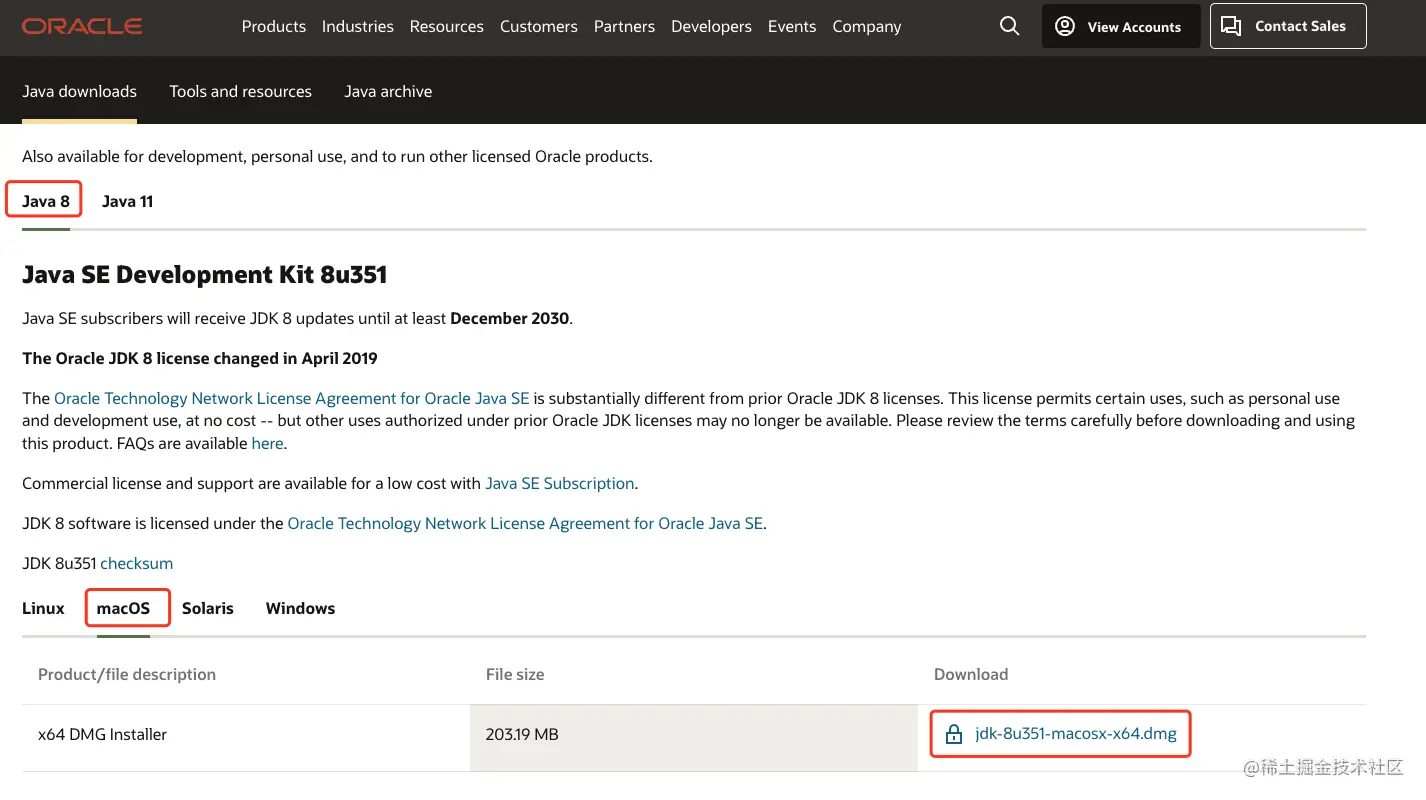Click the FAQs 'here' link

pos(267,443)
